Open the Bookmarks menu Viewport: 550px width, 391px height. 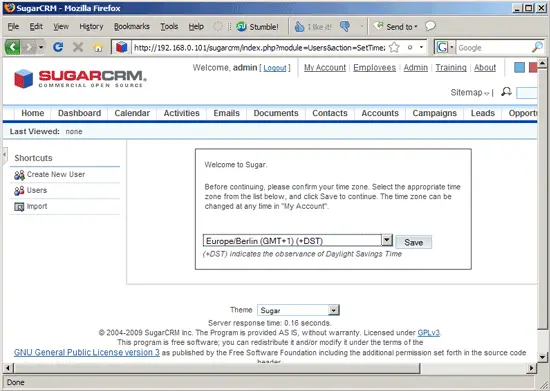132,27
